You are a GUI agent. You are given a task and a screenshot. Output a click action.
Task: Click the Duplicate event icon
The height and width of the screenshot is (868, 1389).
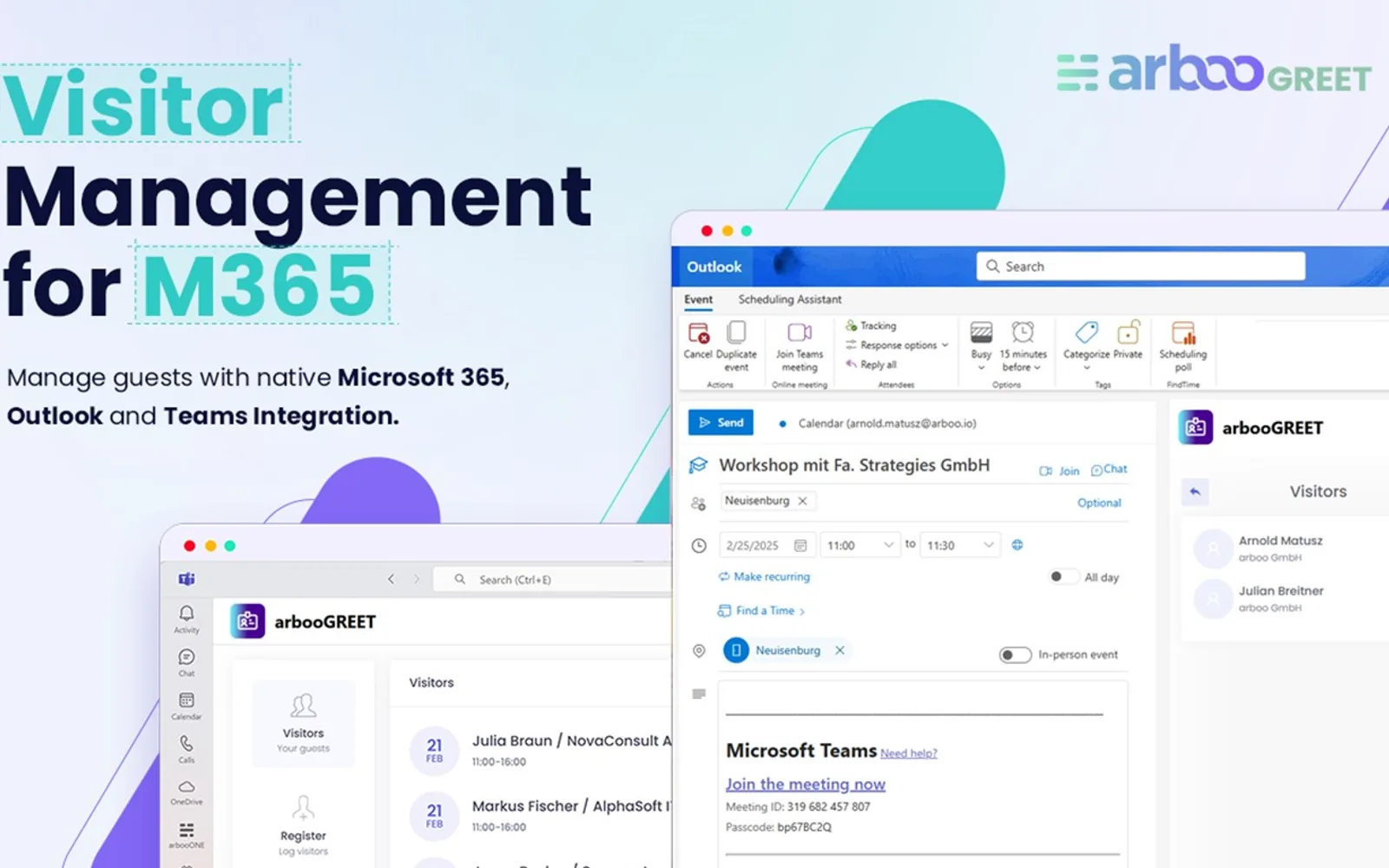(736, 332)
